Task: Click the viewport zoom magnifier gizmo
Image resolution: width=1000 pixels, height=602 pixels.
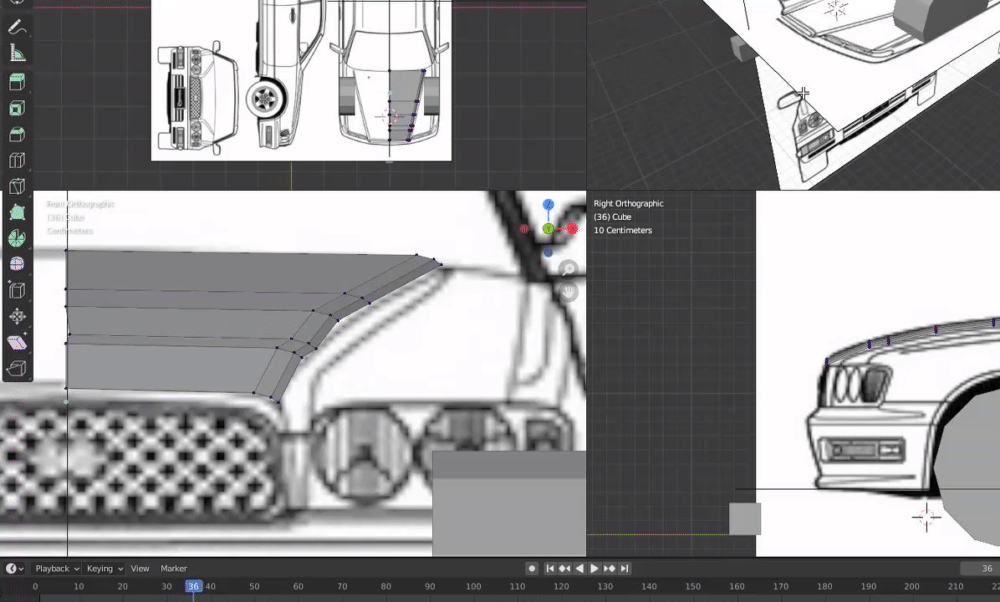Action: (x=568, y=269)
